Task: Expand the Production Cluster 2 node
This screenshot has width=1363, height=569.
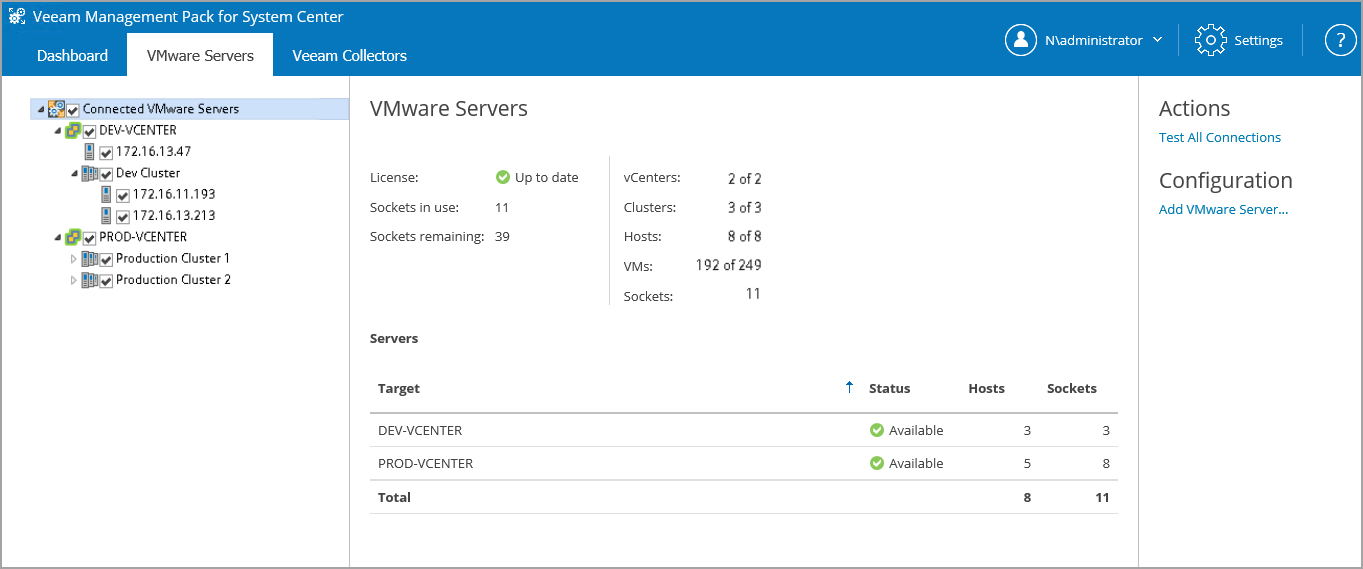Action: 73,281
